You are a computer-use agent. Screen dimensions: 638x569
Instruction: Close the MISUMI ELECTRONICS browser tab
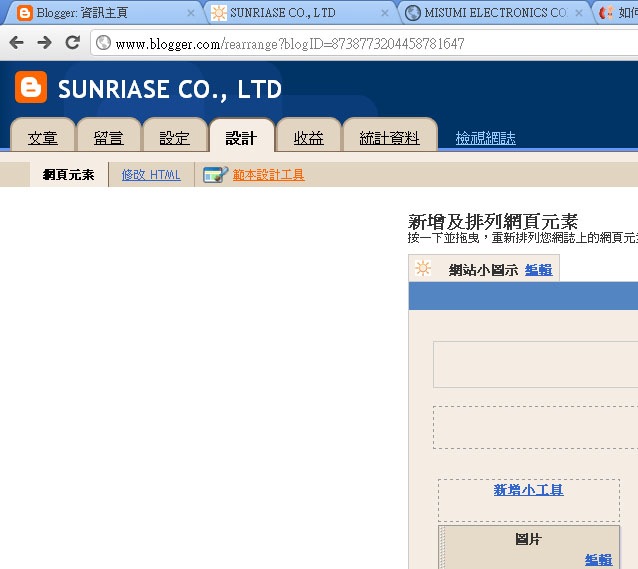[x=579, y=13]
